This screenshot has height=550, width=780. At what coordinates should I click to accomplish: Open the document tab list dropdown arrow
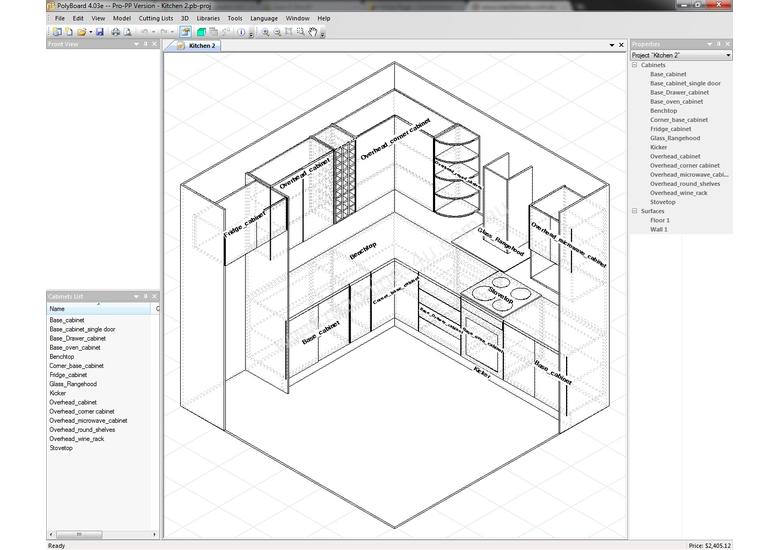tap(612, 45)
